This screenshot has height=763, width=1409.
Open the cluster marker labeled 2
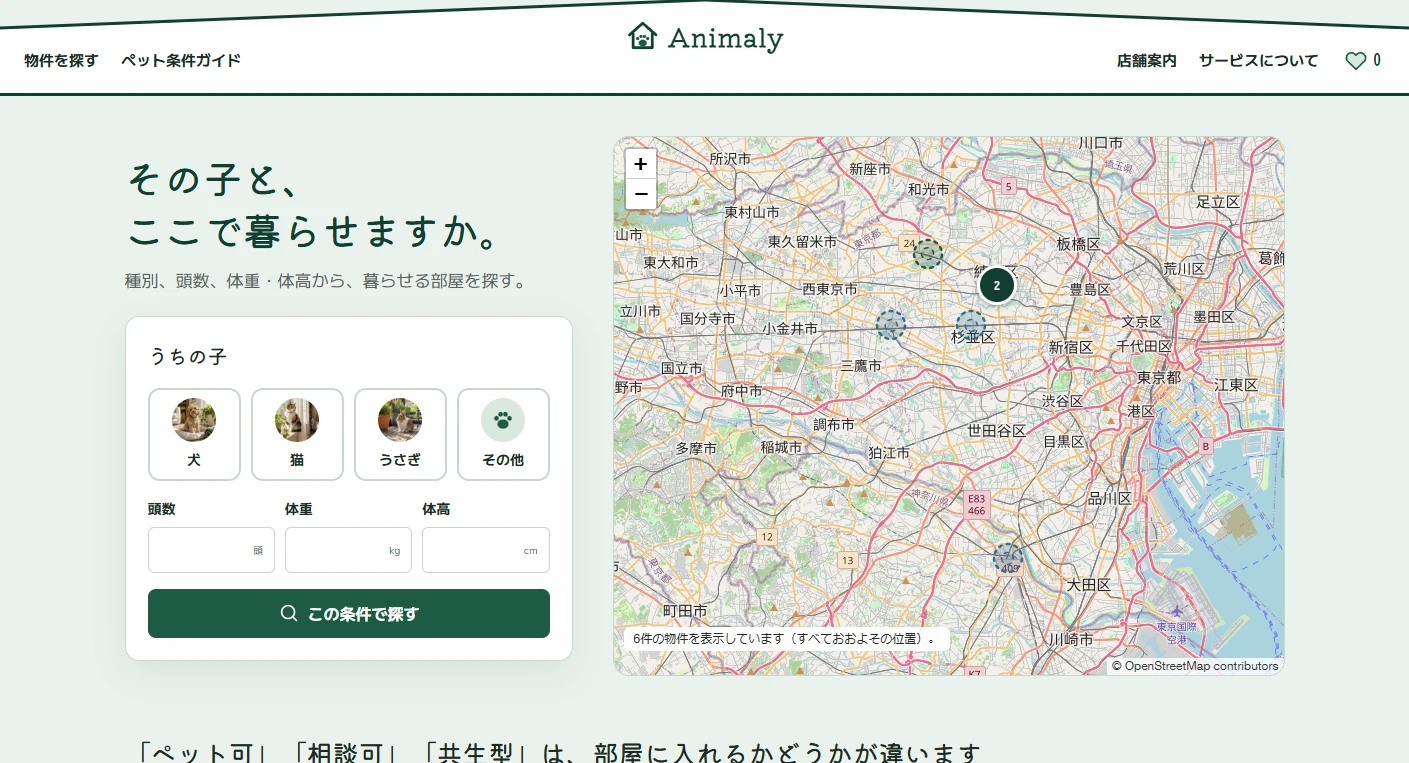[996, 285]
